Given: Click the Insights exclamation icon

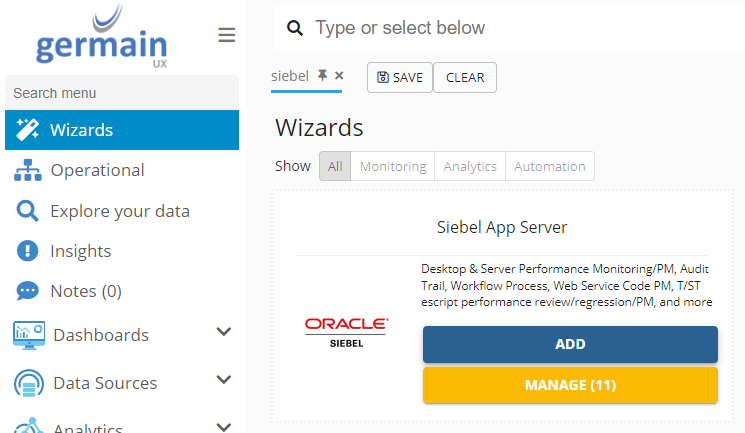Looking at the screenshot, I should click(x=28, y=251).
